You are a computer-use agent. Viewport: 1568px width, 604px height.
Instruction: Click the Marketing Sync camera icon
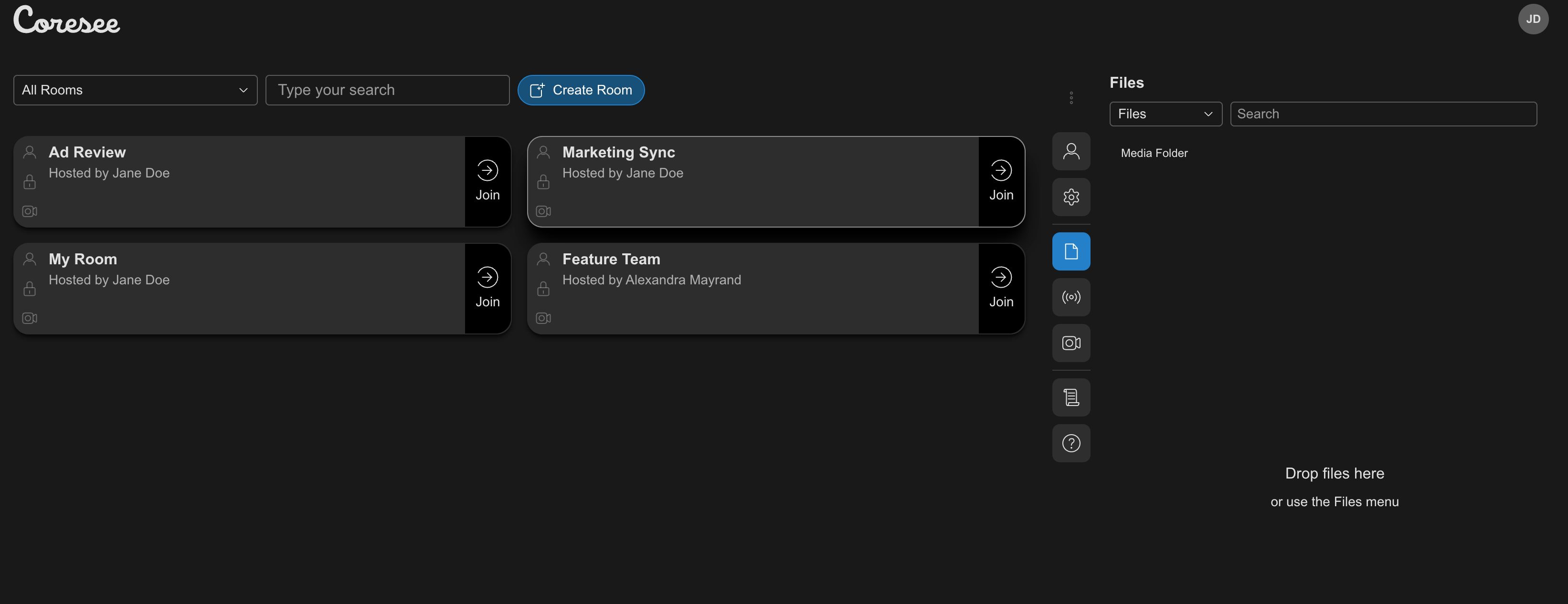[543, 211]
